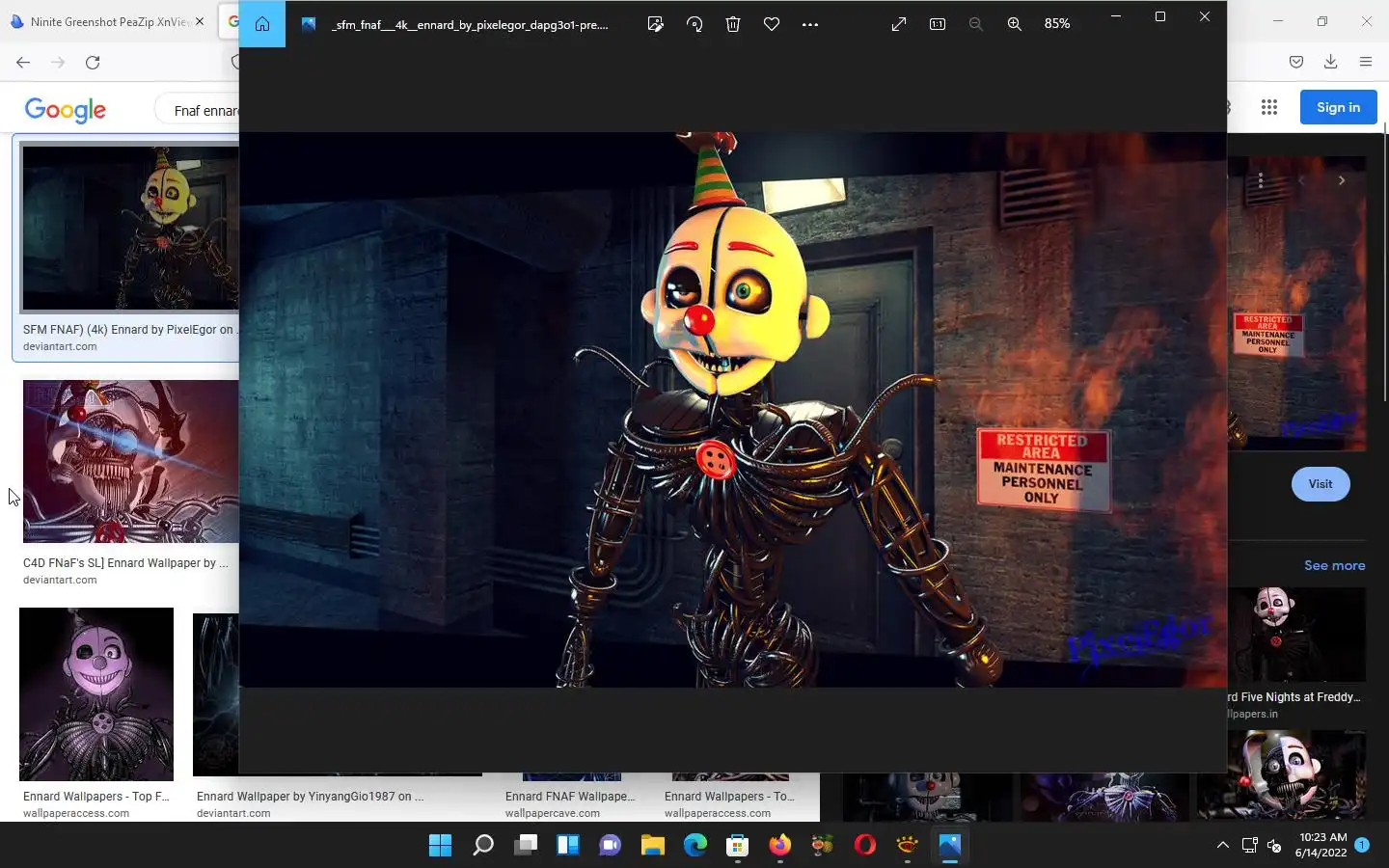This screenshot has width=1389, height=868.
Task: Delete the image with the trash icon
Action: tap(733, 24)
